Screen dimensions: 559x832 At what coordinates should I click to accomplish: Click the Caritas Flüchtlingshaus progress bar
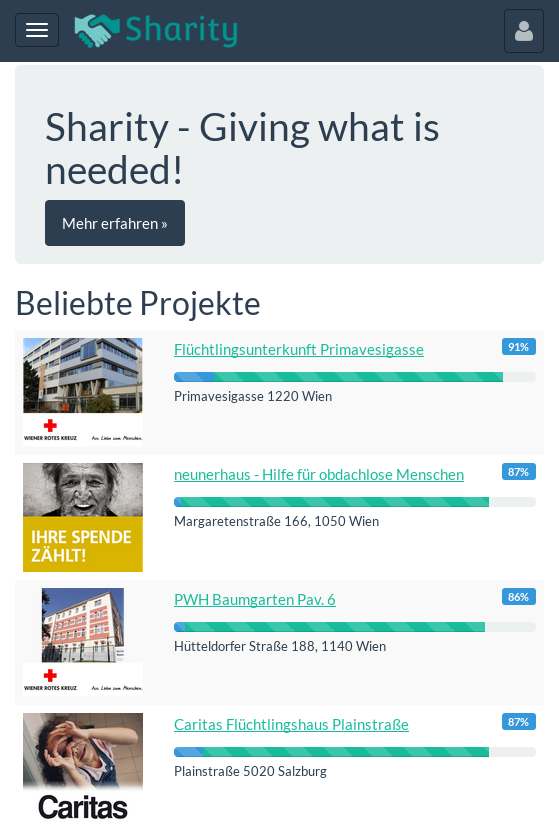pyautogui.click(x=355, y=752)
